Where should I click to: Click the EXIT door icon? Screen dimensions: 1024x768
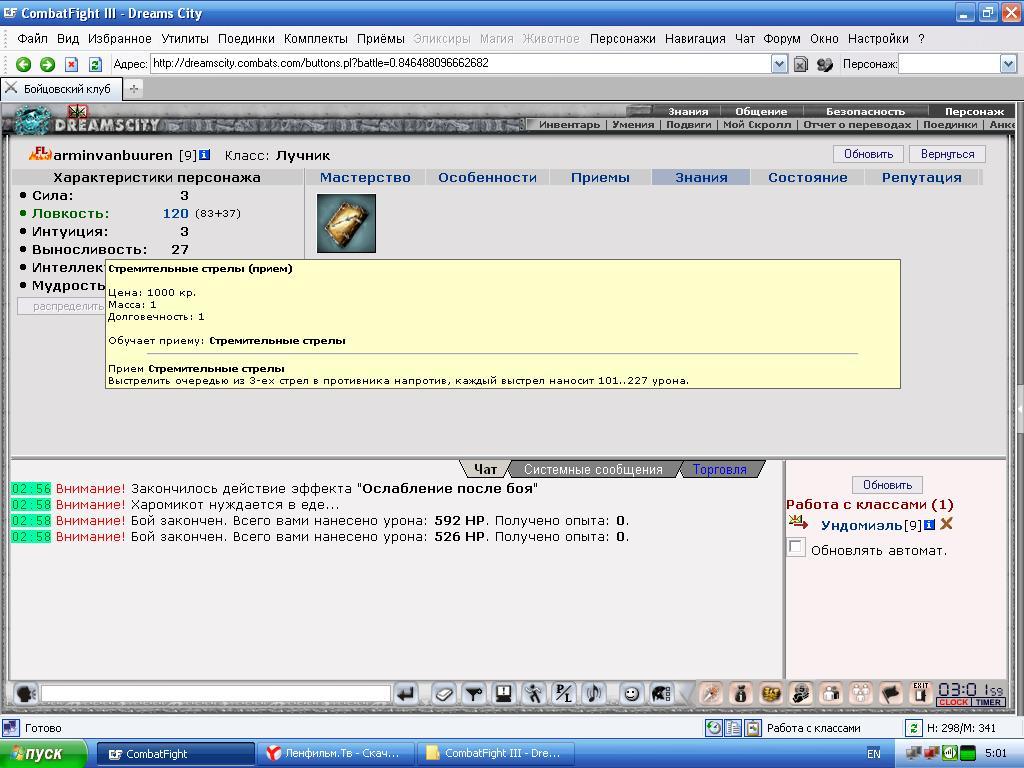tap(921, 693)
